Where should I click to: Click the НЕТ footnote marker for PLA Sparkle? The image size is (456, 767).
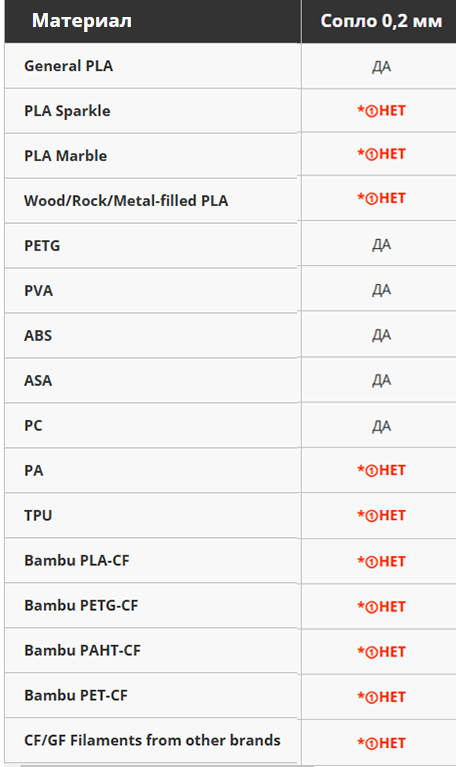pyautogui.click(x=381, y=111)
